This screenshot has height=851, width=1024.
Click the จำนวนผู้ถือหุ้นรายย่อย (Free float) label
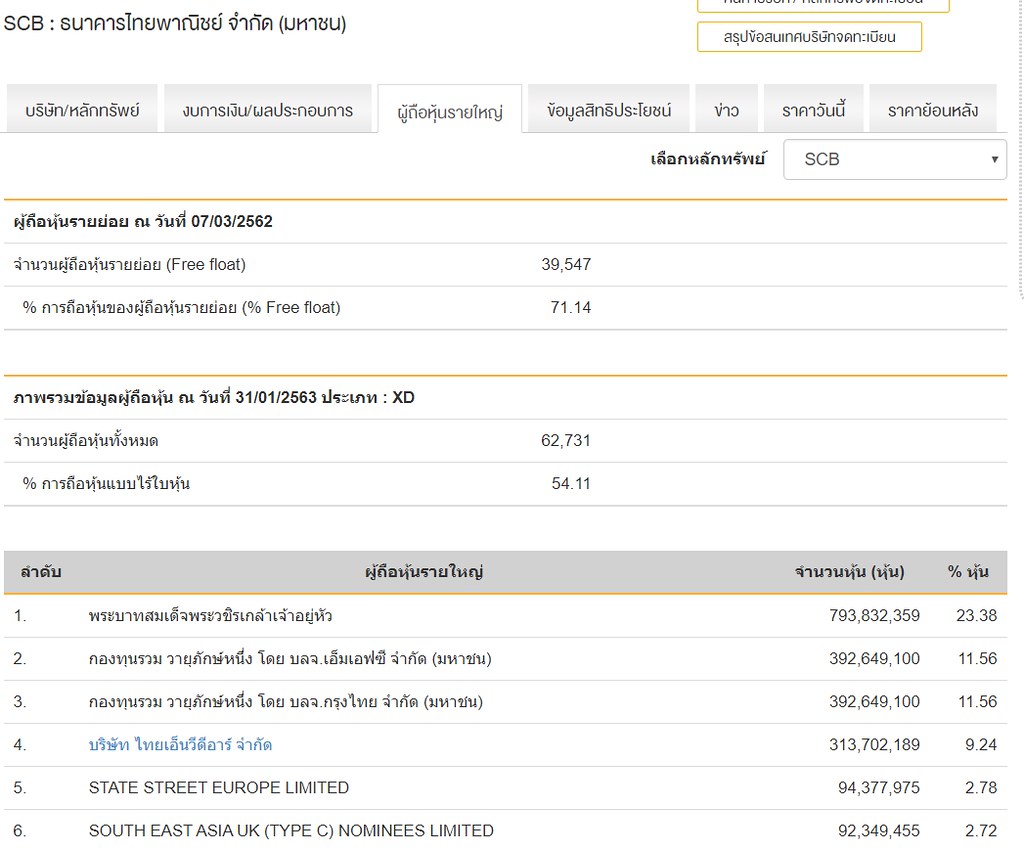129,265
